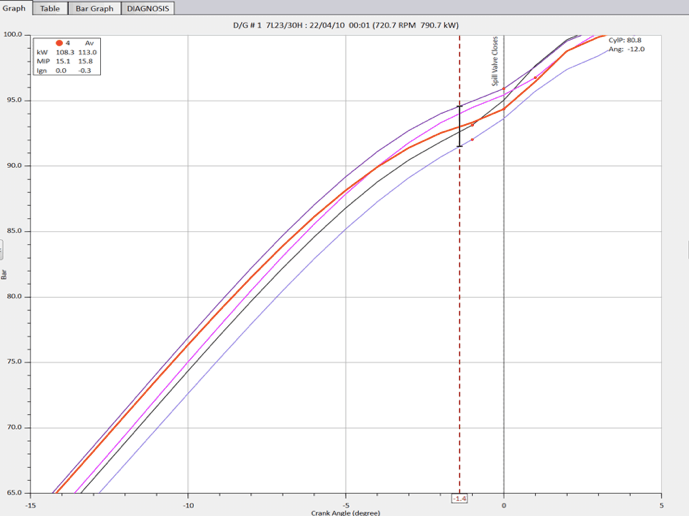Click the 65.0 y-axis tick label

[15, 492]
